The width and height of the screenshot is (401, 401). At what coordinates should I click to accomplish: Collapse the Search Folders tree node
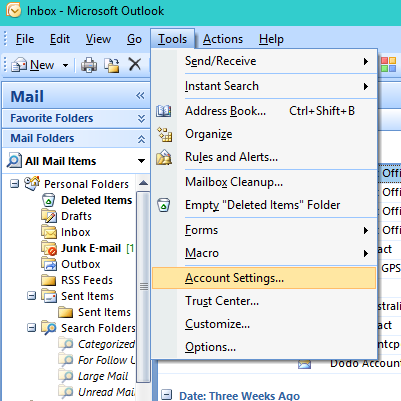pos(31,328)
